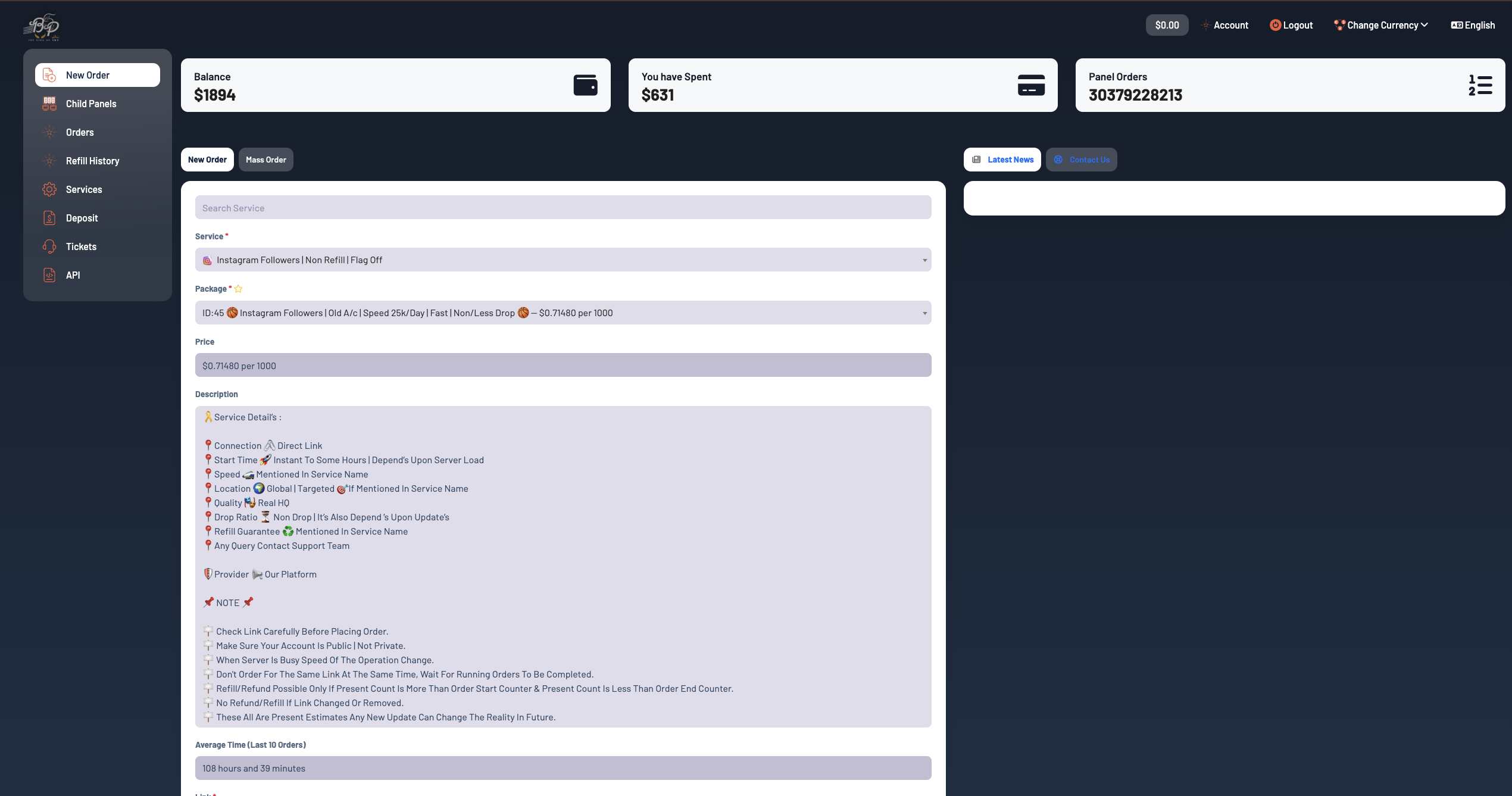The width and height of the screenshot is (1512, 796).
Task: Switch to the Contact Us tab
Action: pyautogui.click(x=1081, y=160)
